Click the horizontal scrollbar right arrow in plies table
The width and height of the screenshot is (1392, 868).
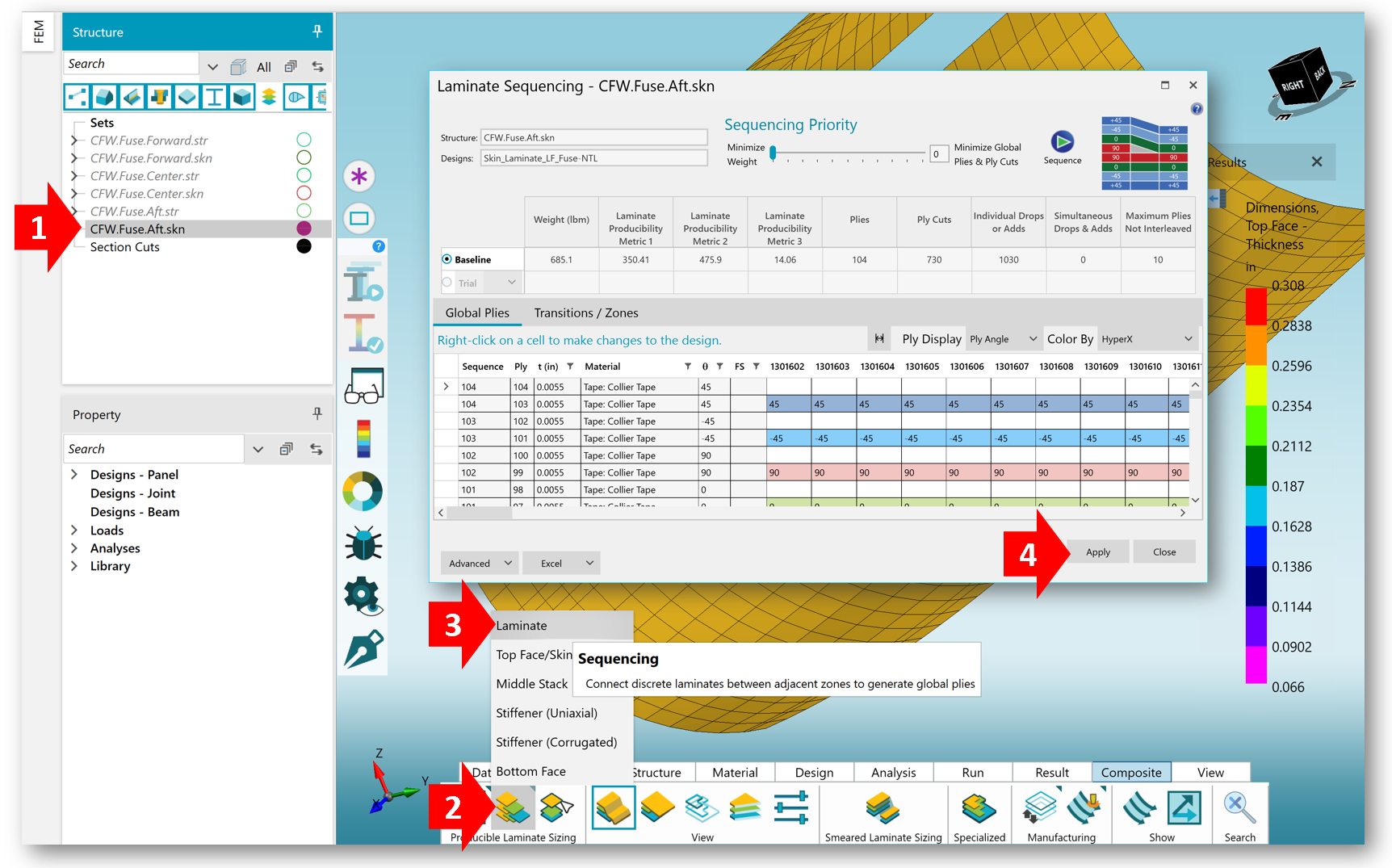1182,512
